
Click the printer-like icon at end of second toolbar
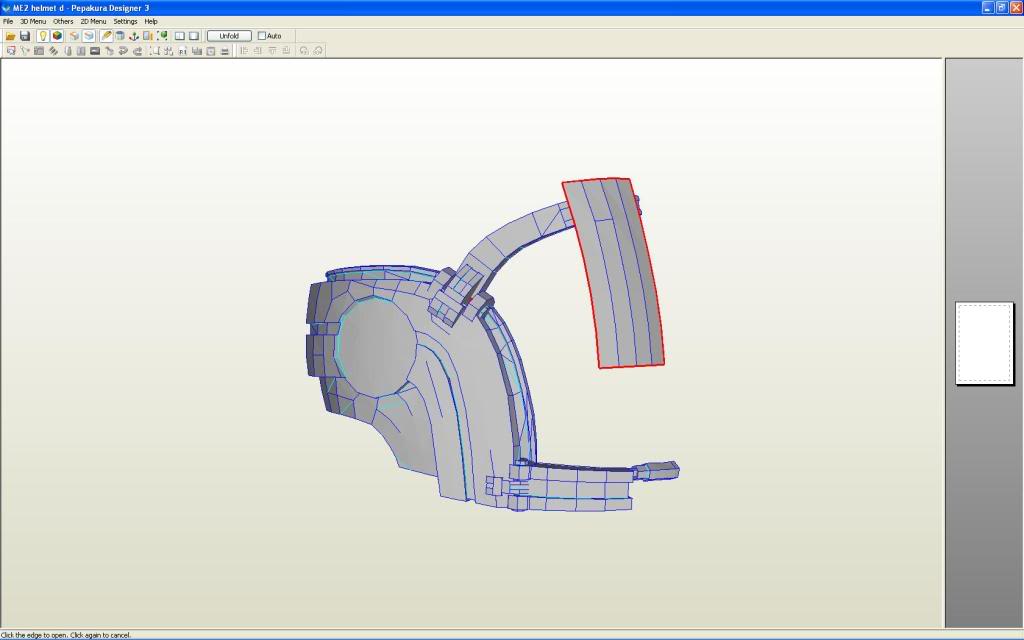[x=225, y=51]
